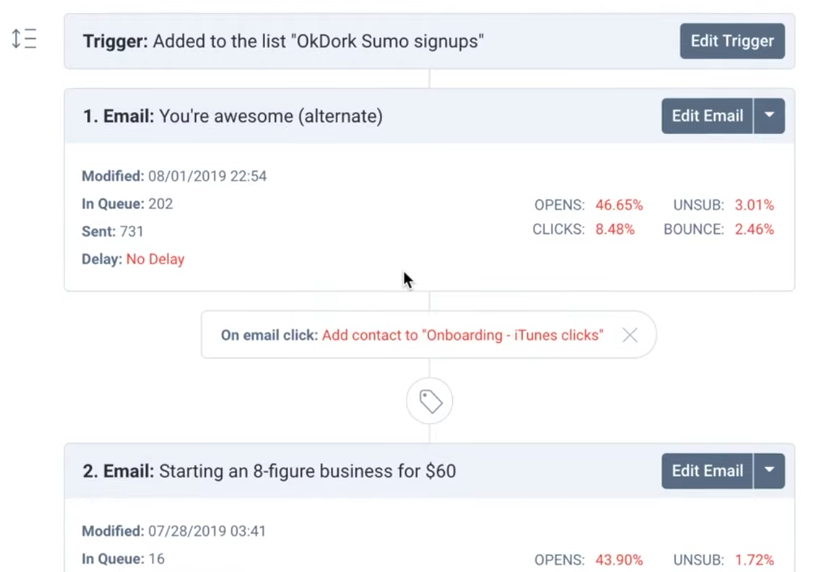The image size is (814, 572).
Task: Click the tag icon between emails
Action: click(x=430, y=401)
